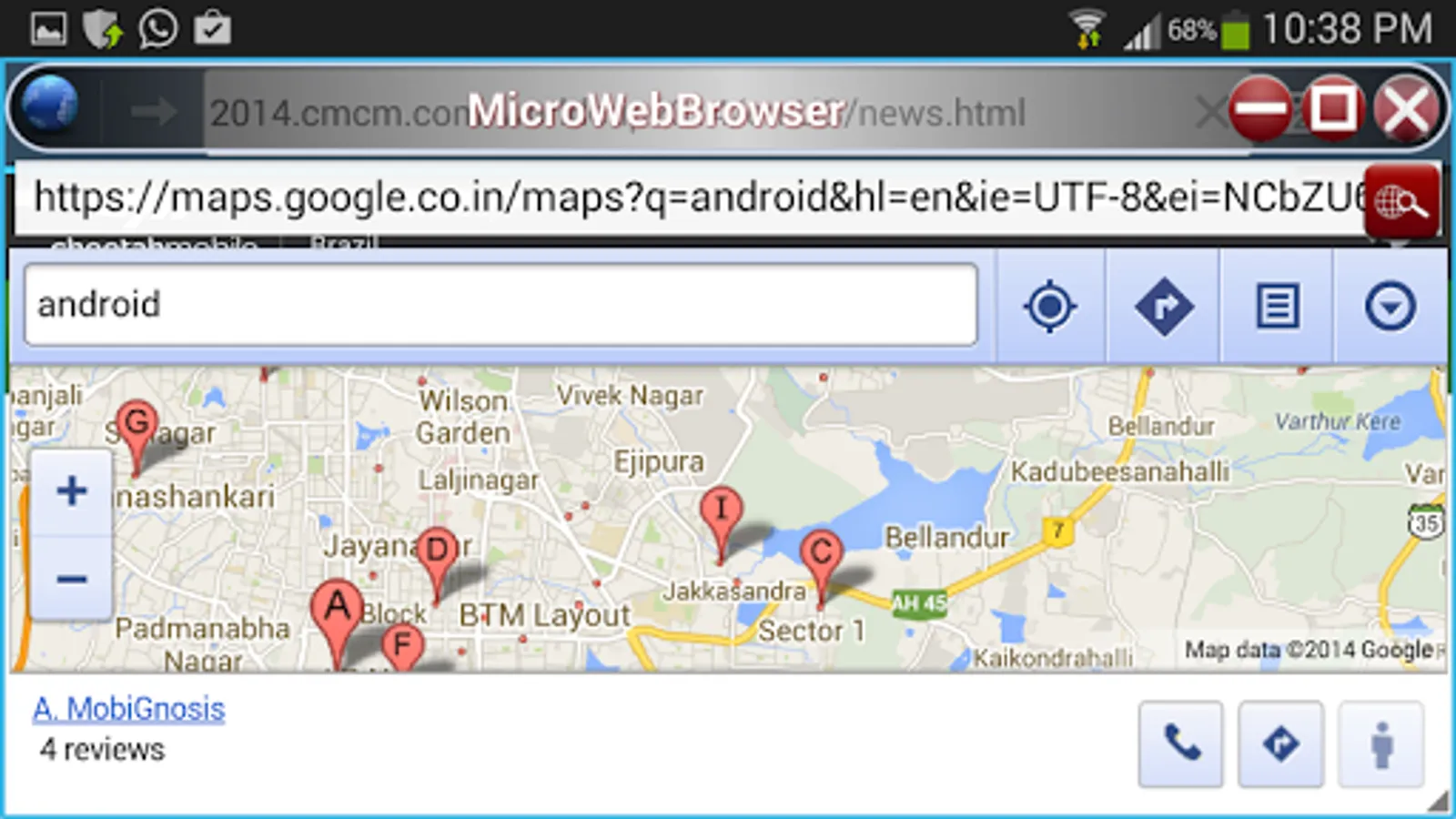Screen dimensions: 1456x819
Task: Open the WhatsApp notification icon
Action: coord(158,28)
